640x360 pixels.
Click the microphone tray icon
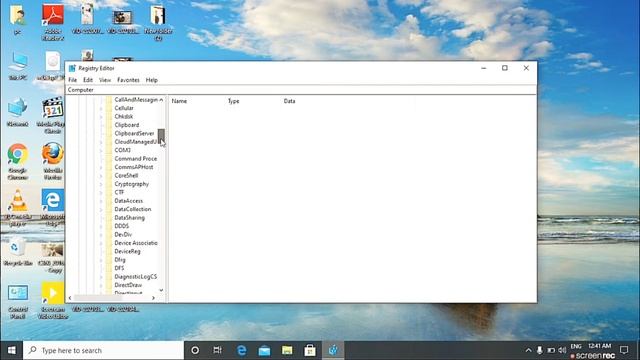pyautogui.click(x=539, y=350)
